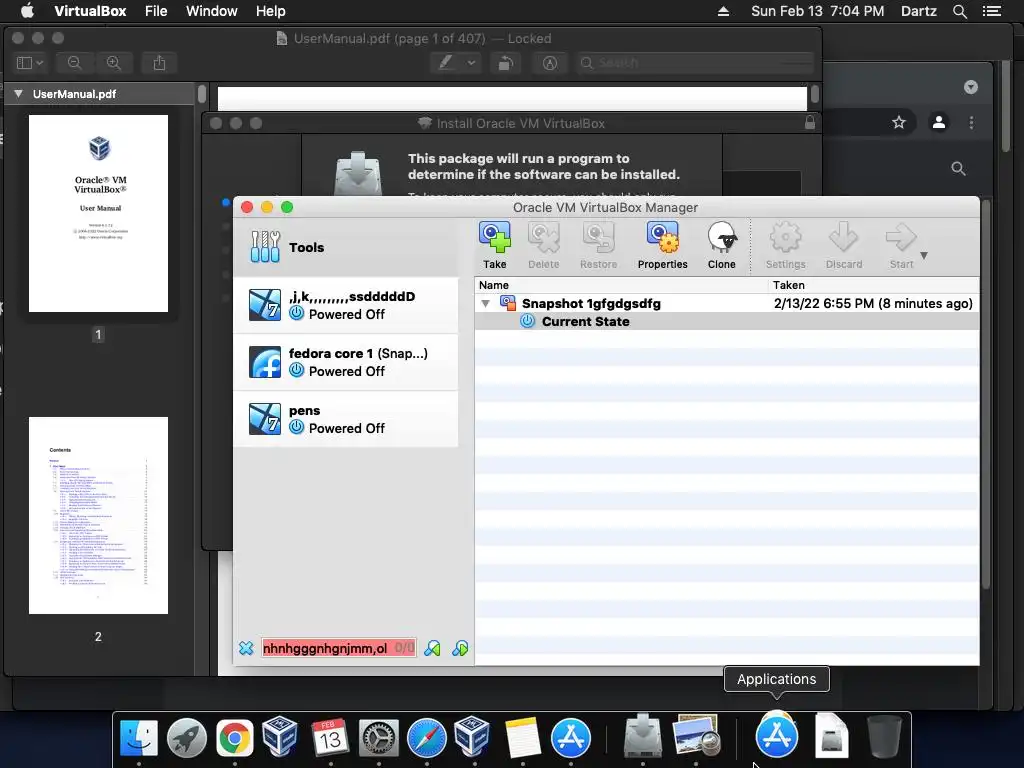
Task: Open Settings gear in VirtualBox toolbar
Action: pyautogui.click(x=785, y=245)
